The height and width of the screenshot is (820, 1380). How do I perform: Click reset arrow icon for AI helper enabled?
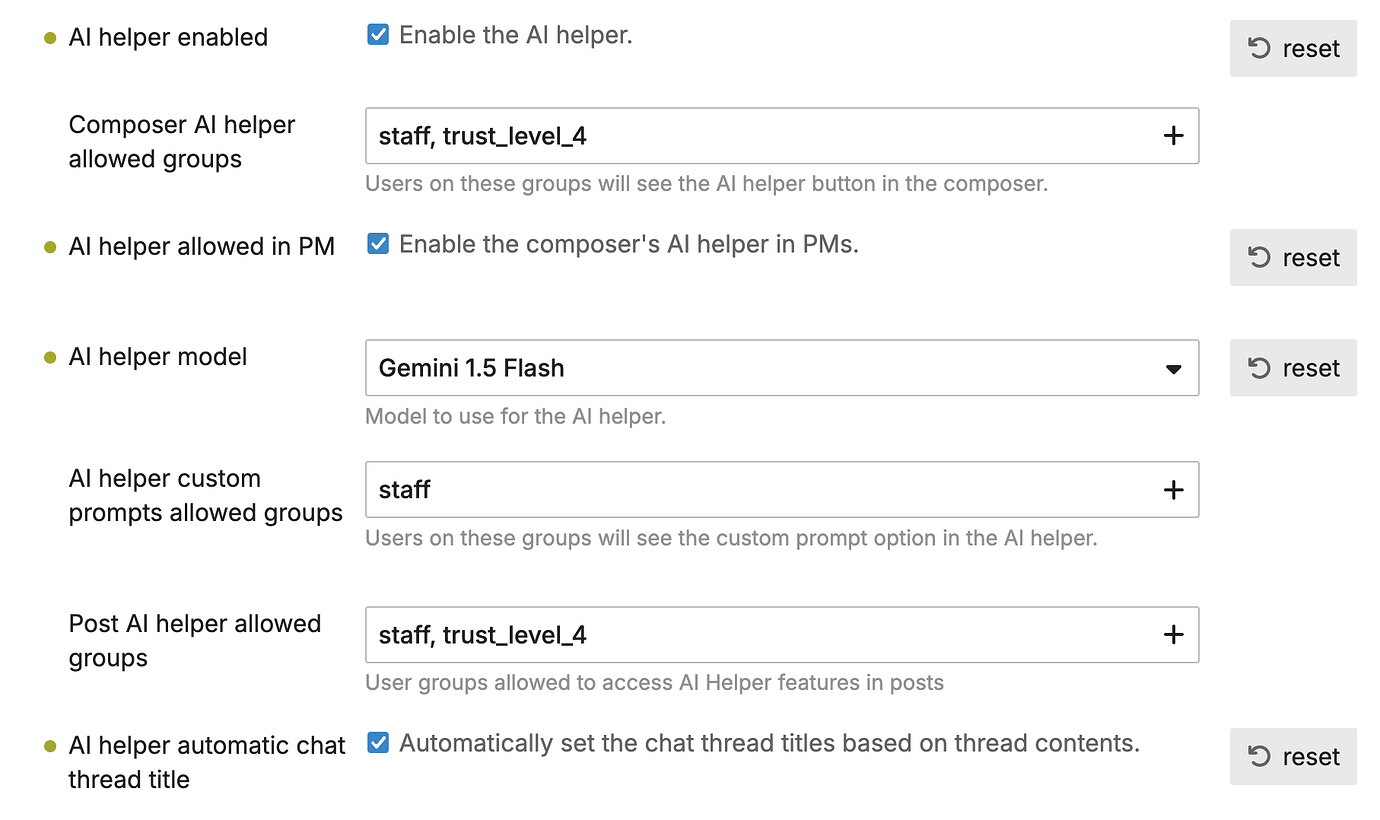tap(1260, 48)
